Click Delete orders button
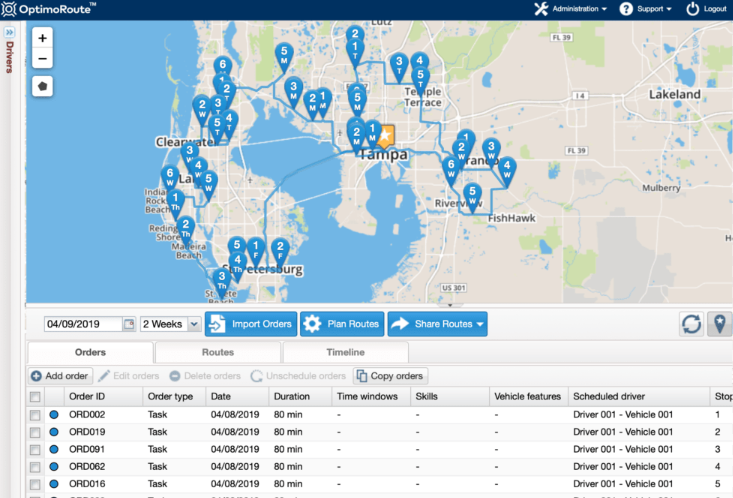Image resolution: width=733 pixels, height=498 pixels. coord(205,376)
